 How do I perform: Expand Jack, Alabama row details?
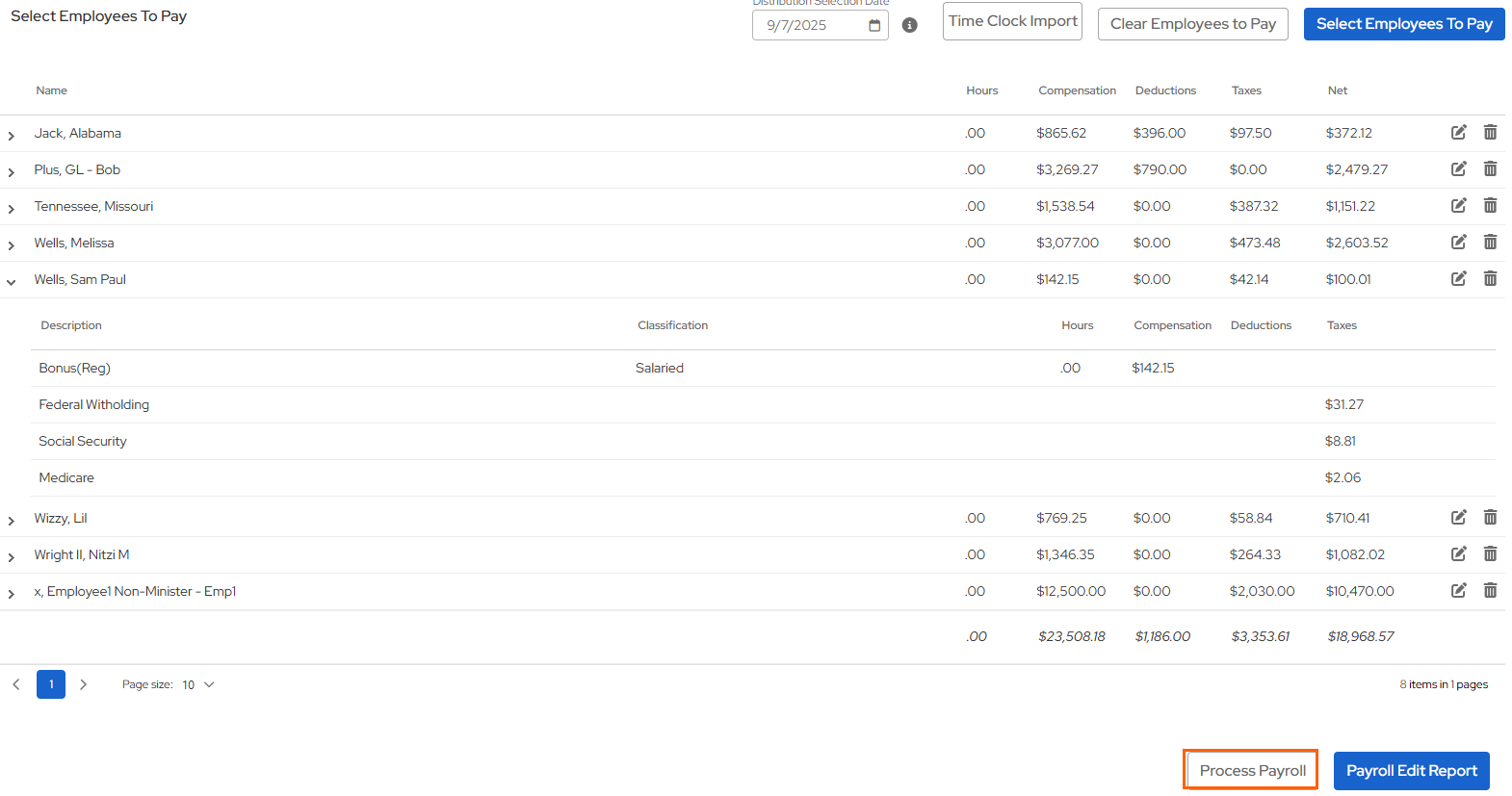coord(12,136)
